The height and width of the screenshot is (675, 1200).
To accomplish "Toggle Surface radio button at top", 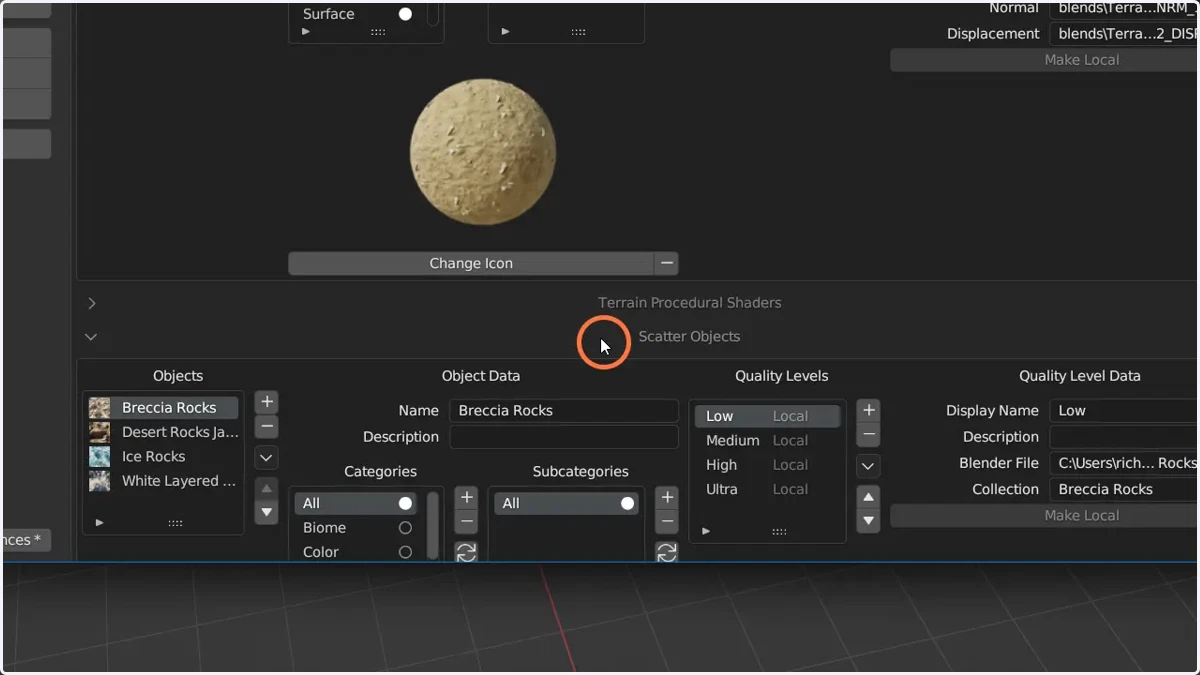I will (x=405, y=14).
